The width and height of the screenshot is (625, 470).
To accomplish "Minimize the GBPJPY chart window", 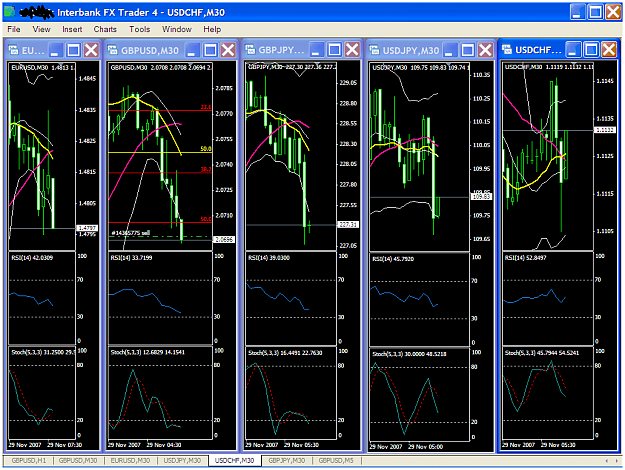I will tap(316, 50).
